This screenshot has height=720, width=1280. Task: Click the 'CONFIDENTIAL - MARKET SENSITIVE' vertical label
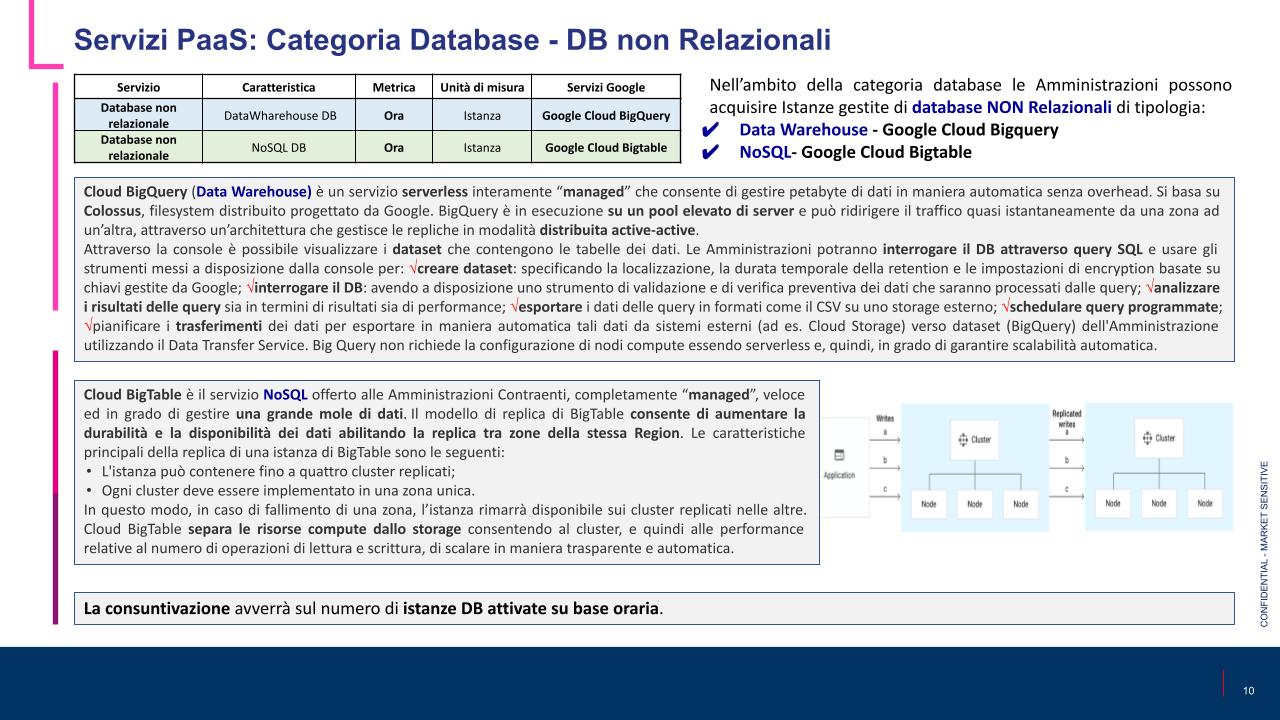[x=1264, y=542]
